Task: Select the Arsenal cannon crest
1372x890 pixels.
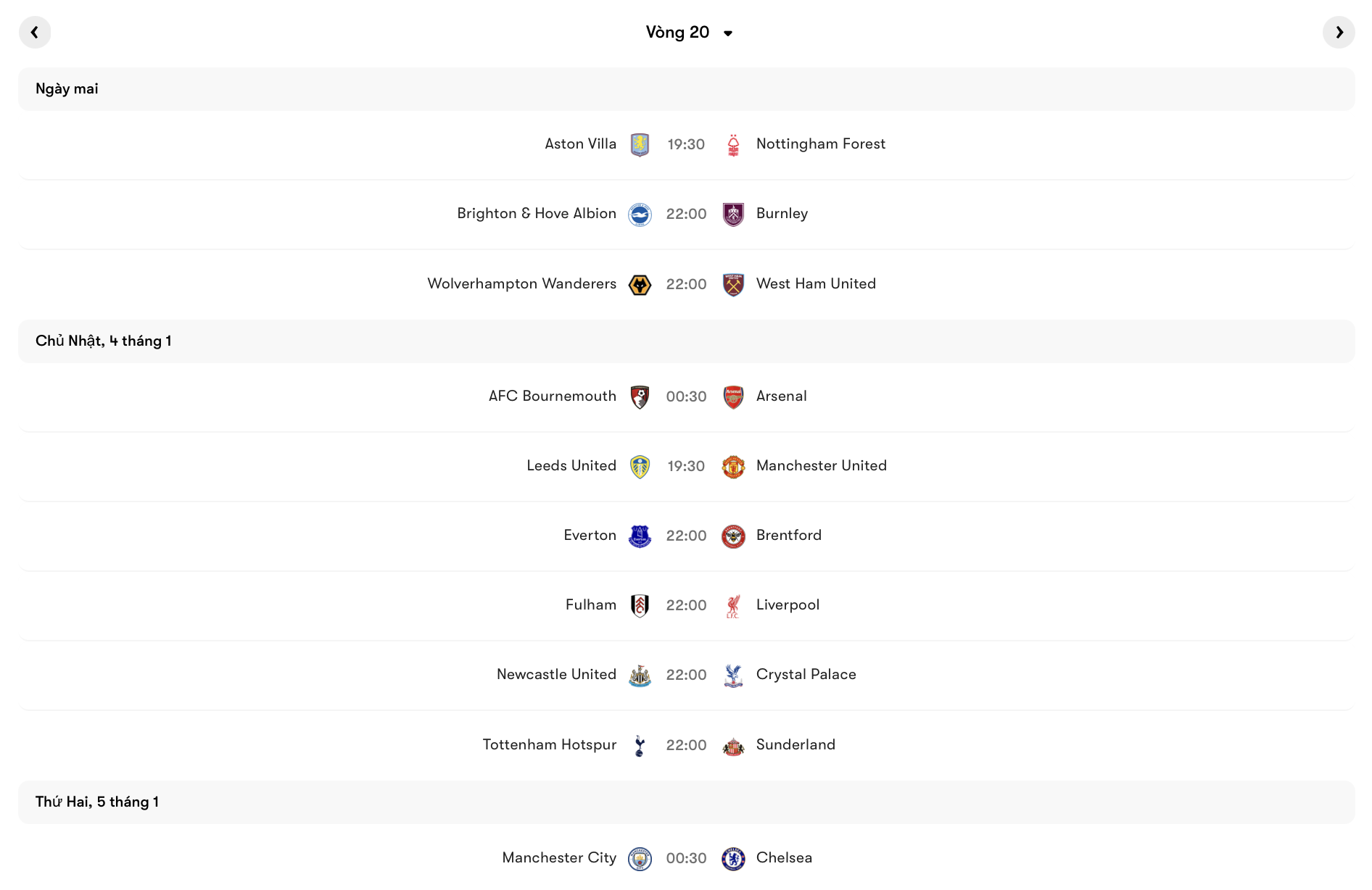Action: point(734,396)
